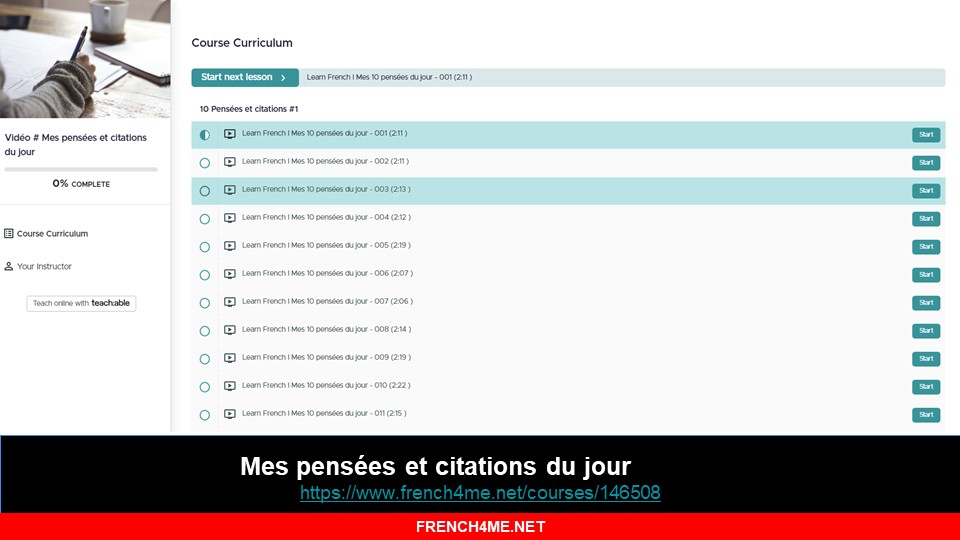Click arrow chevron on Start next lesson
960x540 pixels.
coord(283,78)
